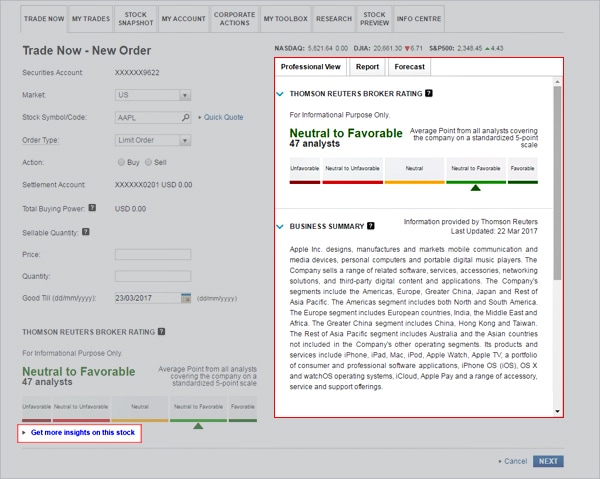Open the Market dropdown showing US
This screenshot has width=600, height=479.
pyautogui.click(x=185, y=95)
